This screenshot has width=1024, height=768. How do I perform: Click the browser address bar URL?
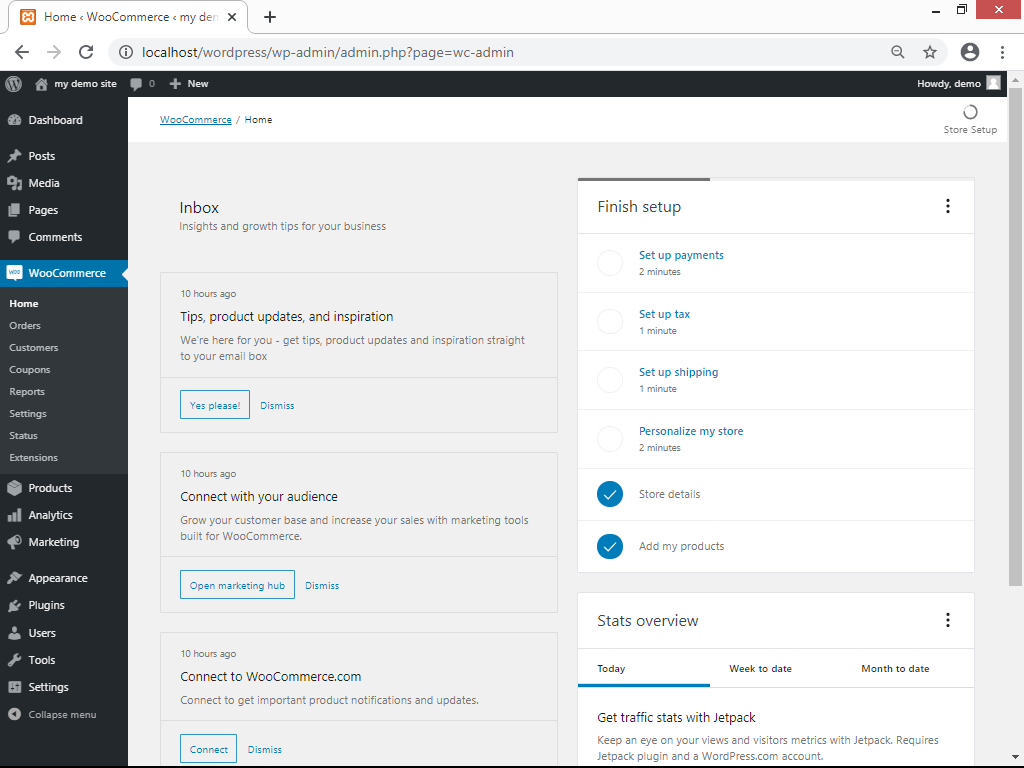(328, 52)
